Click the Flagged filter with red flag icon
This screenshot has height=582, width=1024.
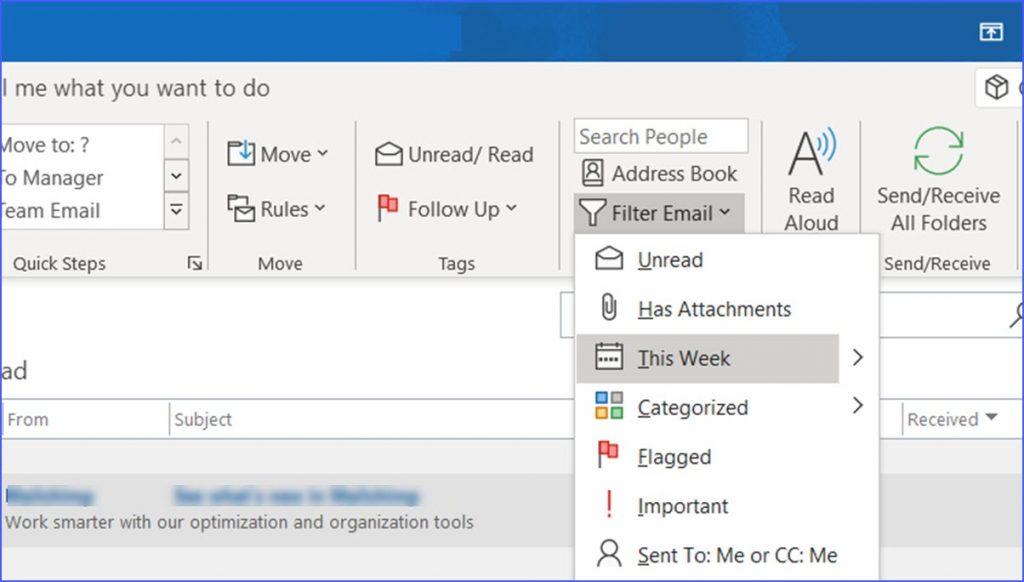coord(675,457)
